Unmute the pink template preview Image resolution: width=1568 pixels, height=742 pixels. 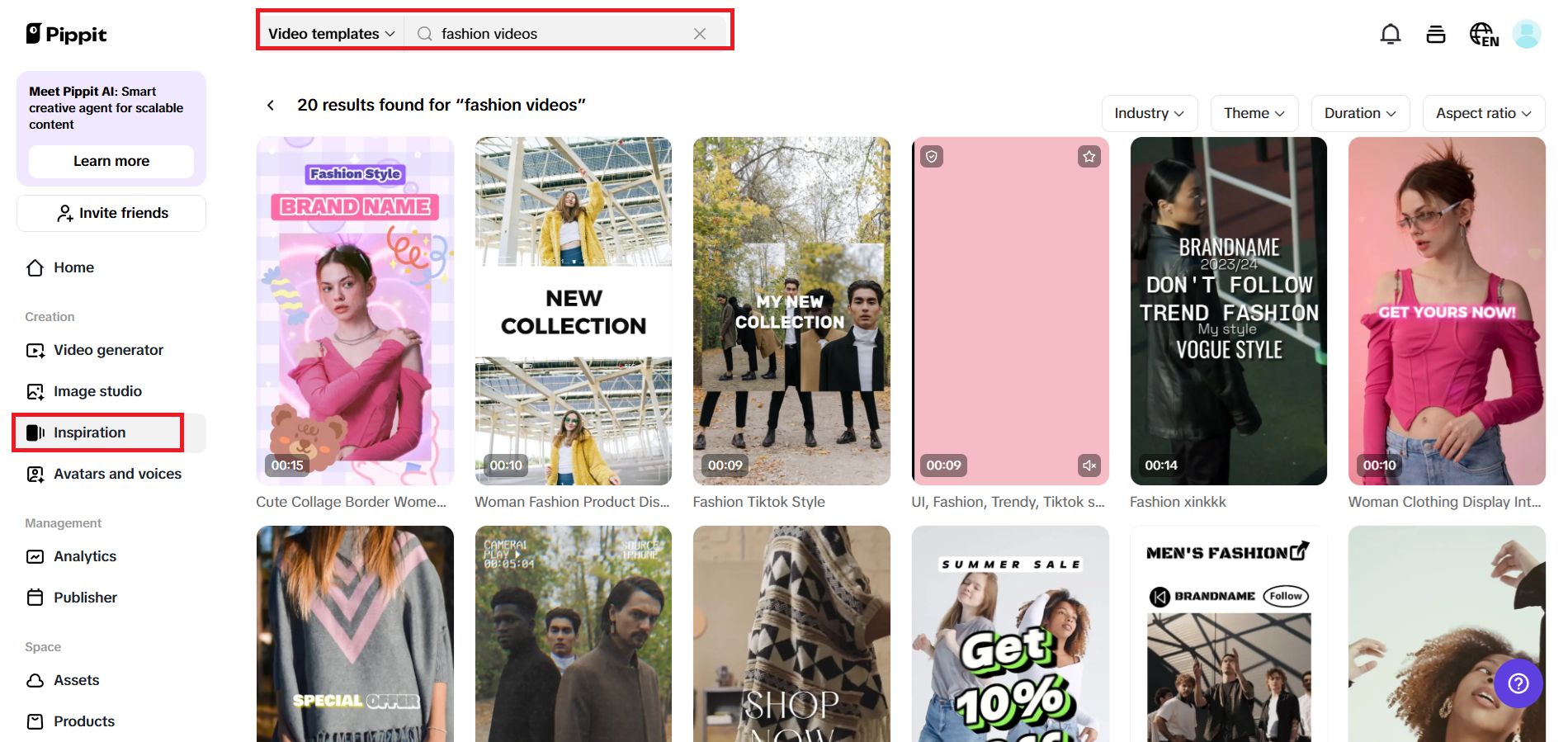(1089, 466)
